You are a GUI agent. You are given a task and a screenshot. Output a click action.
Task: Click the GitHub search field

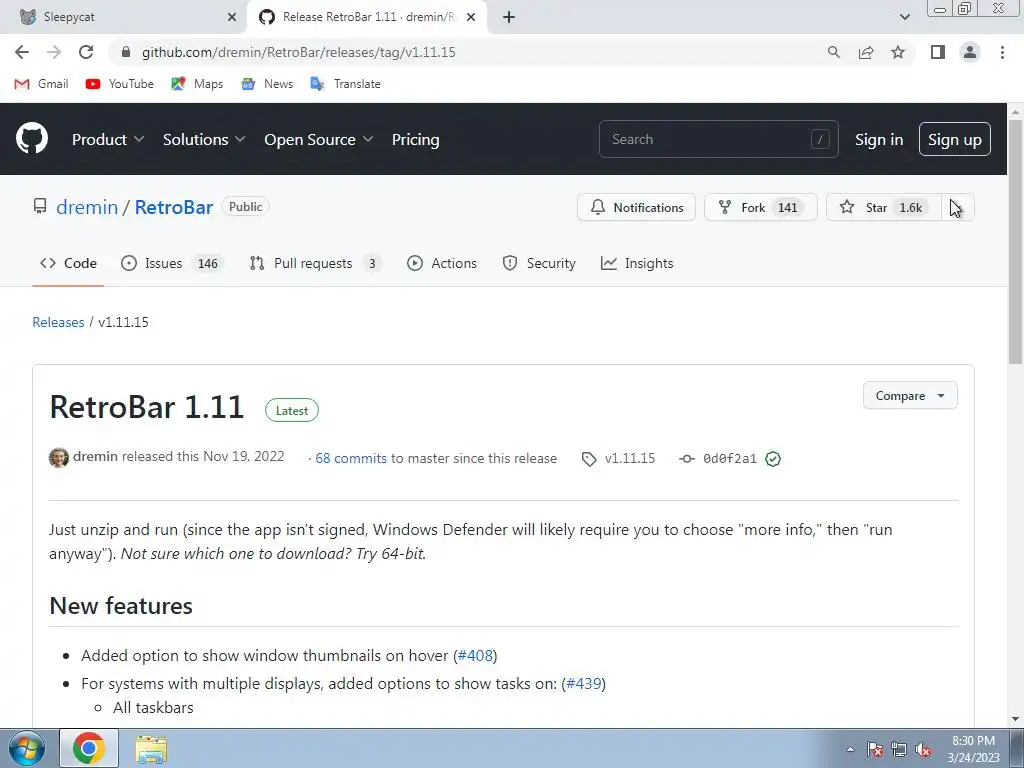[x=718, y=139]
